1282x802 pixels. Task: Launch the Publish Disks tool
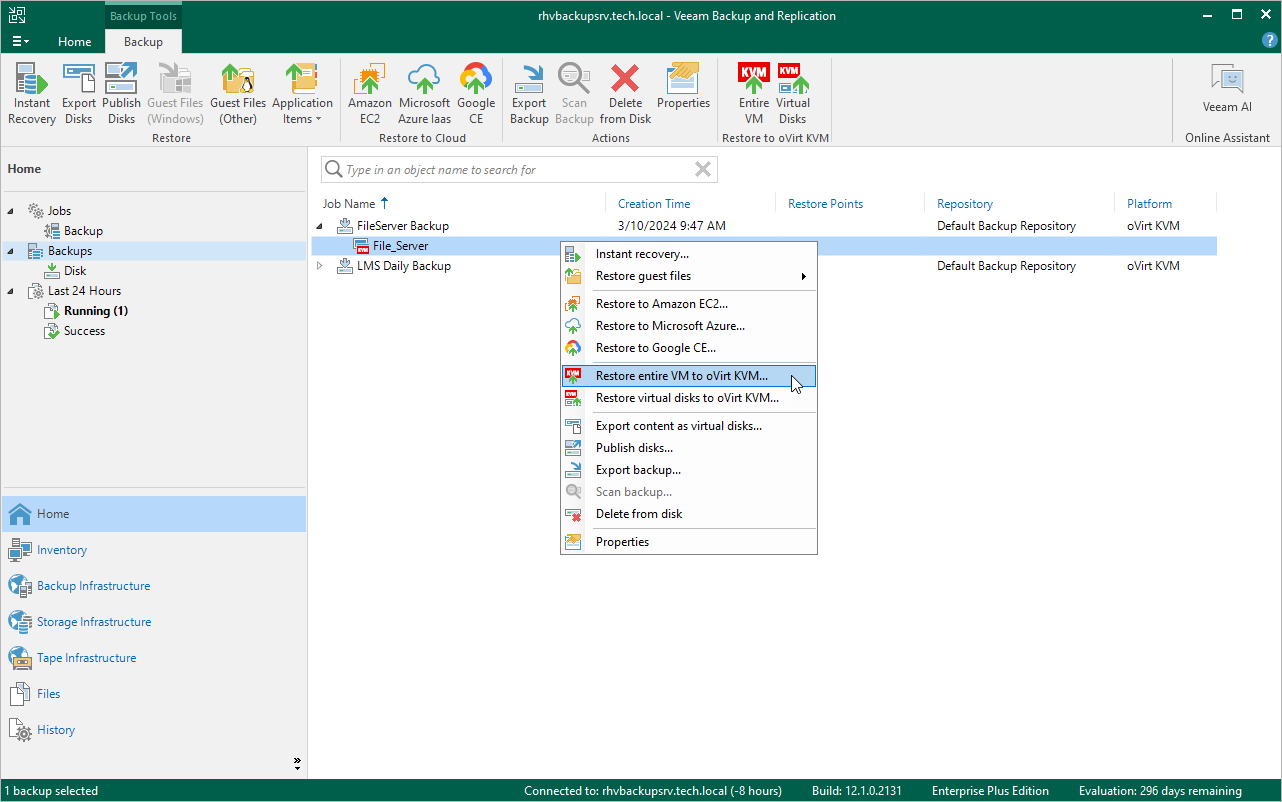tap(121, 93)
